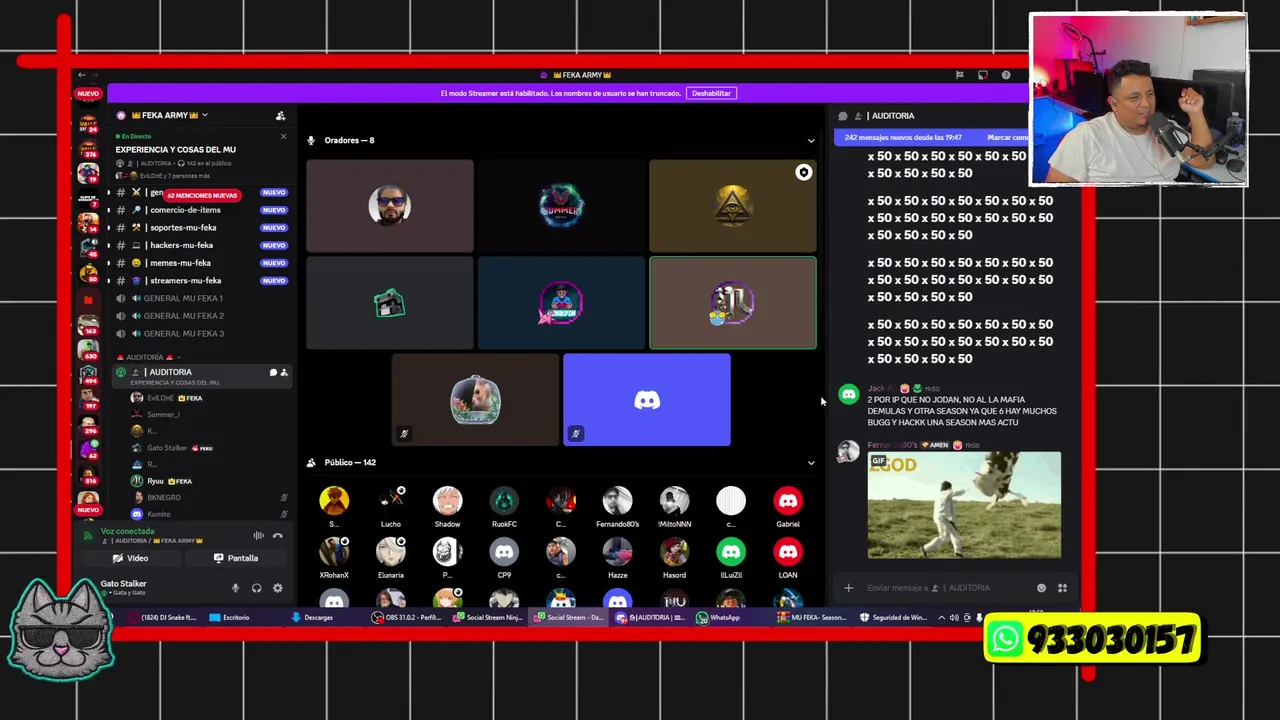Select the golden pyramid speaker tile

pos(733,206)
